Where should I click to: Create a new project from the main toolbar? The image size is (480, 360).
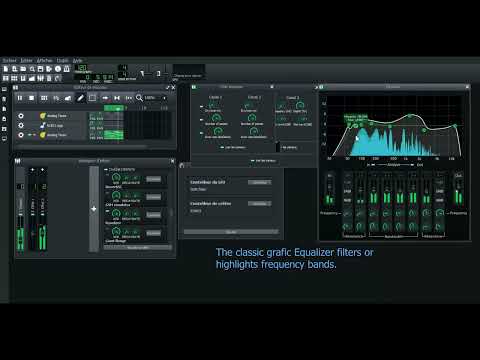(x=6, y=69)
